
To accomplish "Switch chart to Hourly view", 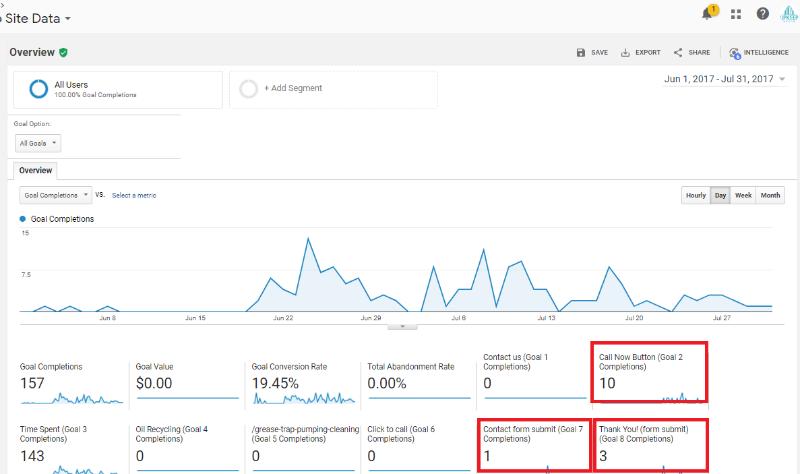I will (x=696, y=195).
